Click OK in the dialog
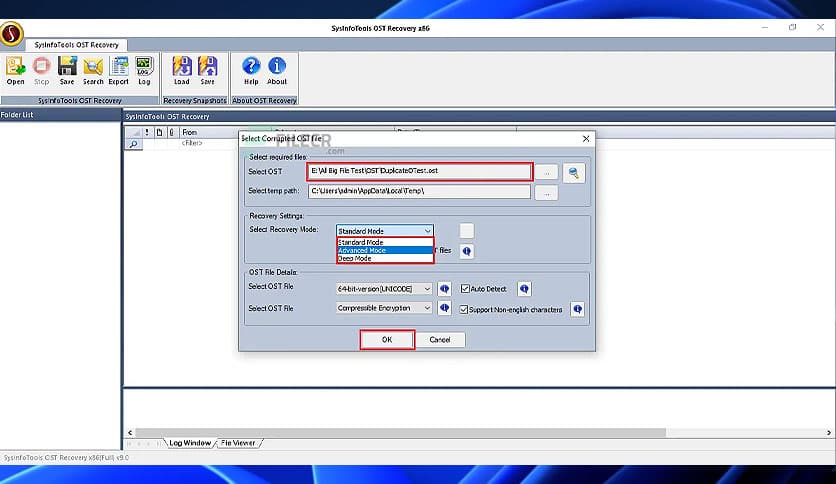 [387, 340]
